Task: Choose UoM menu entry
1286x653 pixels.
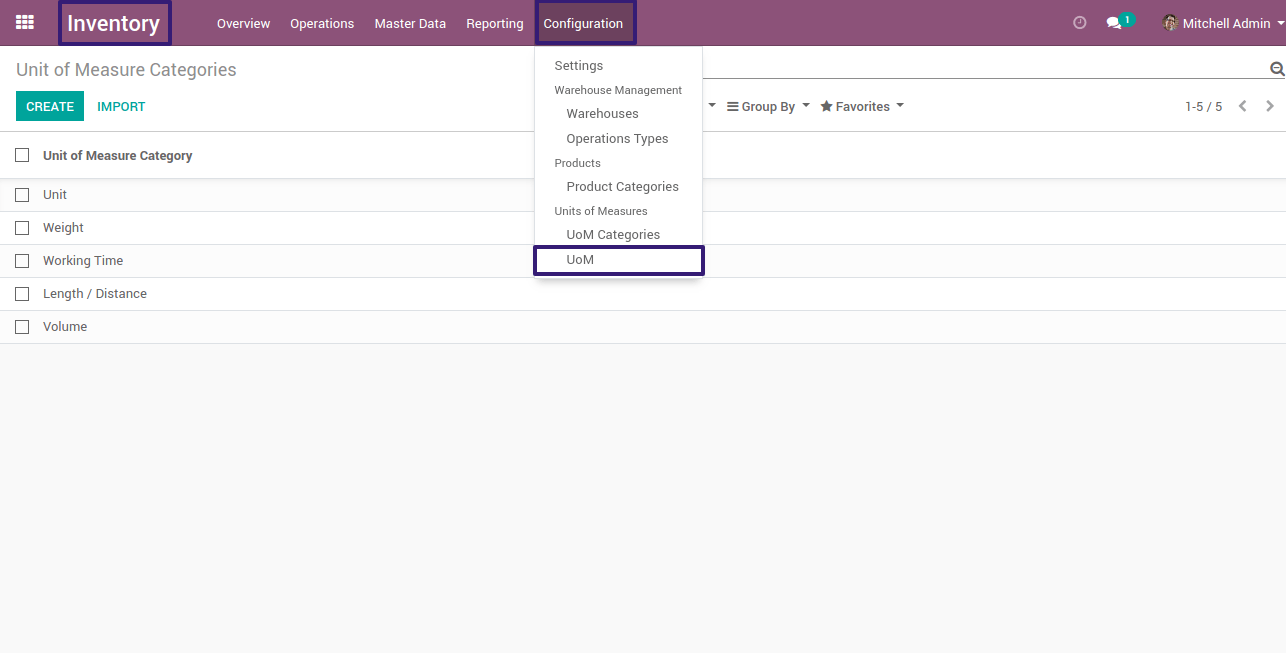Action: coord(619,260)
